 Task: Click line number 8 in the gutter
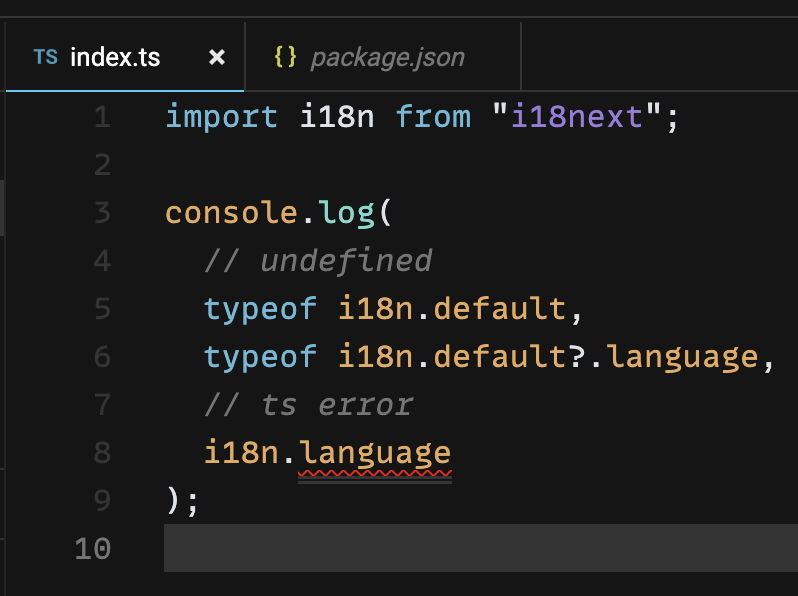[x=102, y=452]
